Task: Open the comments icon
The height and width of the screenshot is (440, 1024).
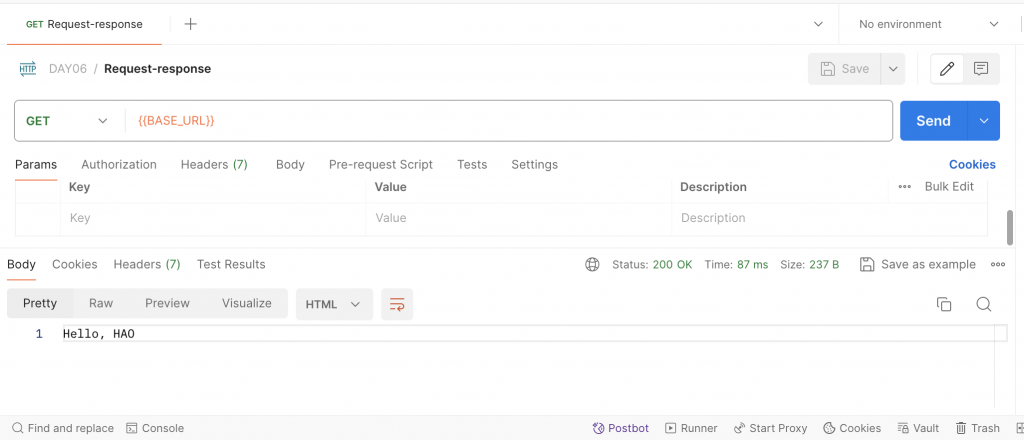Action: (981, 69)
